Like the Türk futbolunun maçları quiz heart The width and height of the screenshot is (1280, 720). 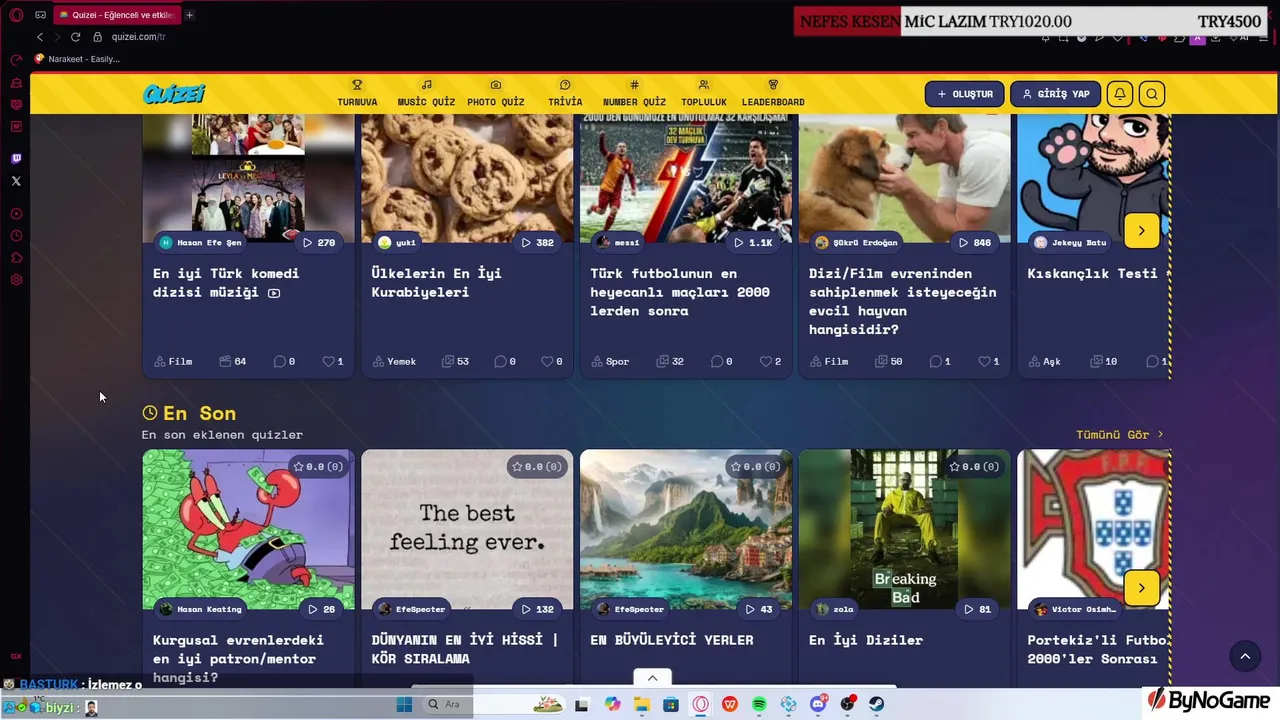pos(766,361)
